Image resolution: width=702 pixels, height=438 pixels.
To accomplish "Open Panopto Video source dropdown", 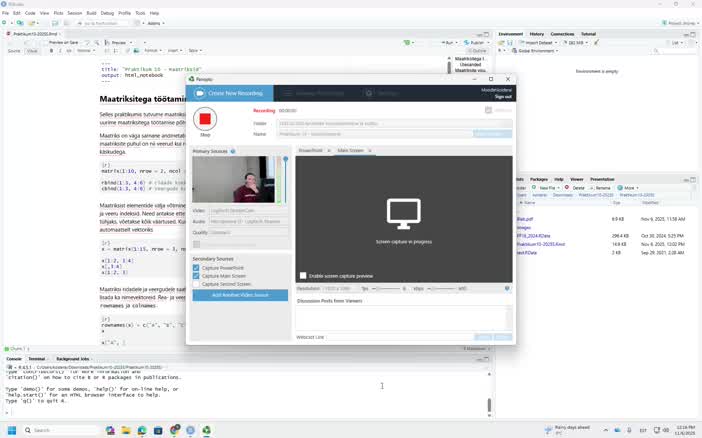I will pos(248,210).
